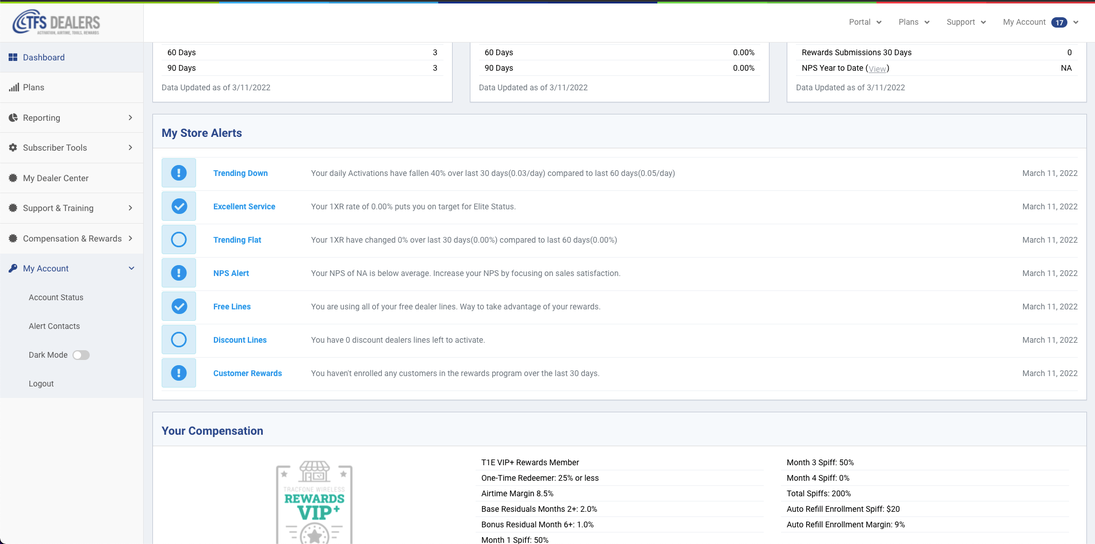Expand the Support & Training chevron
1095x544 pixels.
pyautogui.click(x=130, y=207)
